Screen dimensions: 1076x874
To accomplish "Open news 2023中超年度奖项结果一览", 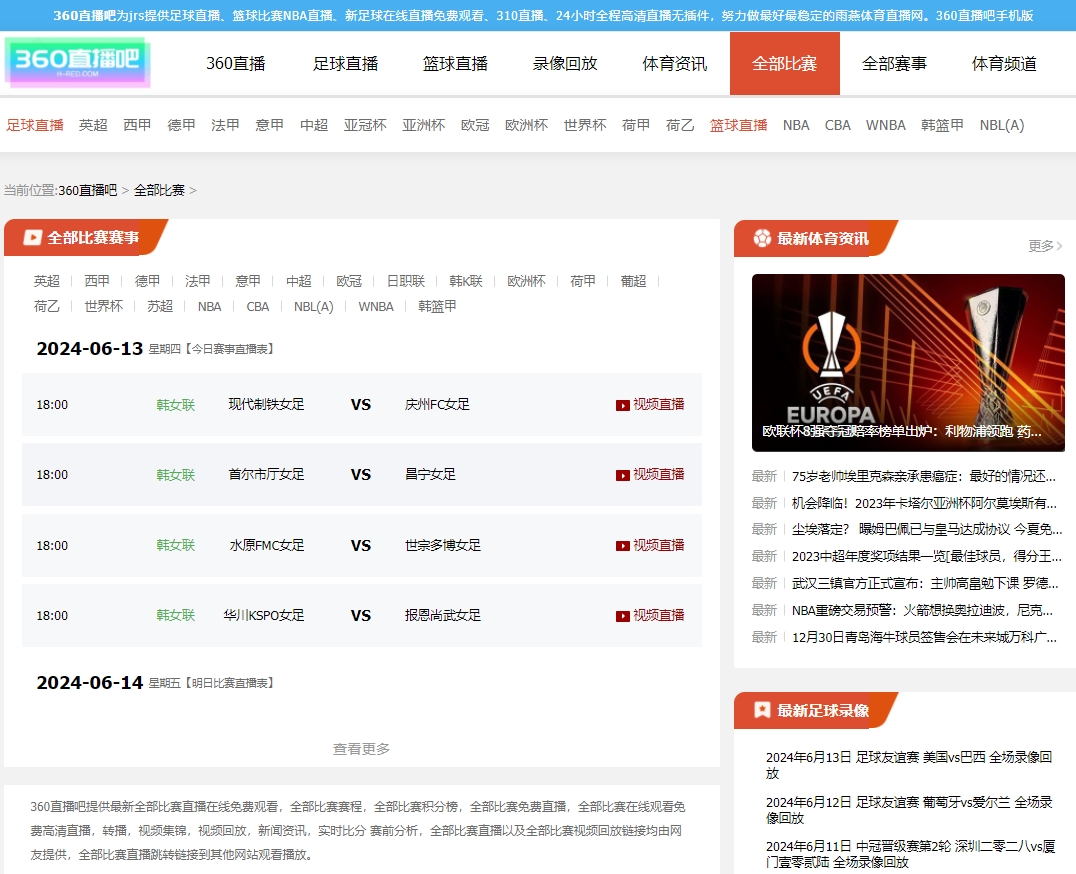I will tap(926, 556).
